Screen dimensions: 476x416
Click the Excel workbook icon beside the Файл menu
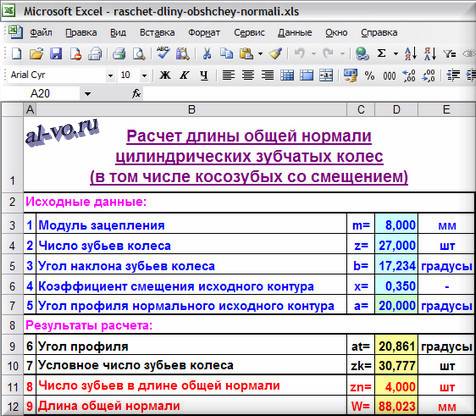pos(15,32)
